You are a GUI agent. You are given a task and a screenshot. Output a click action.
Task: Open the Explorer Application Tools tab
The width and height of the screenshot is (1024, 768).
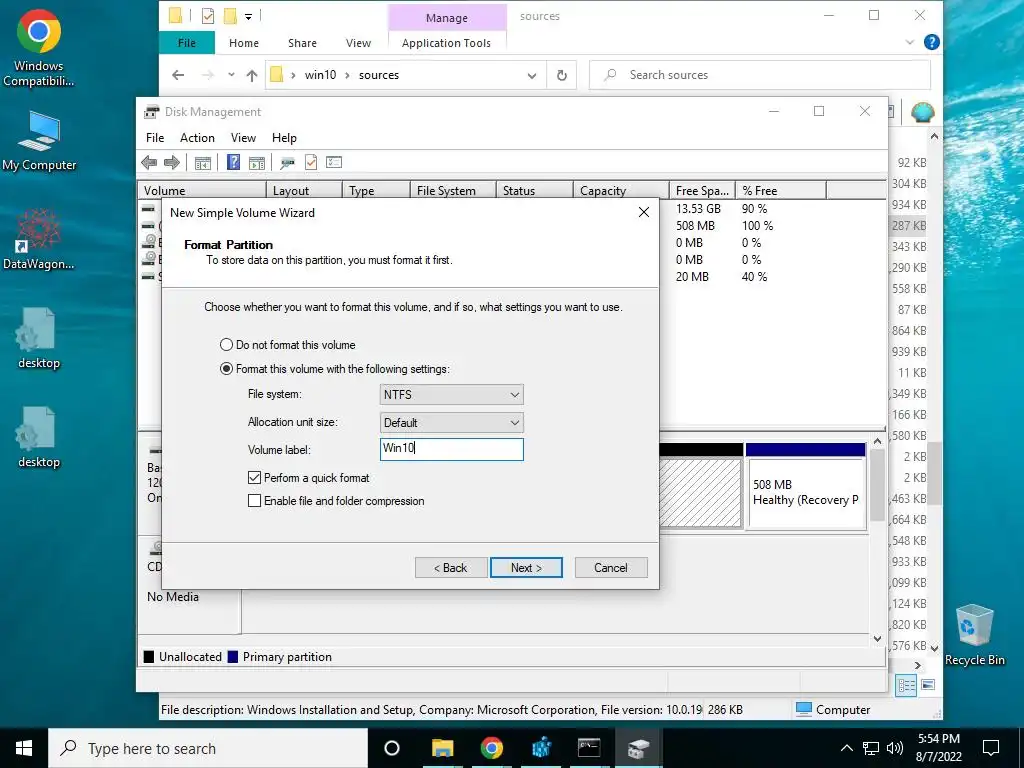pos(447,43)
